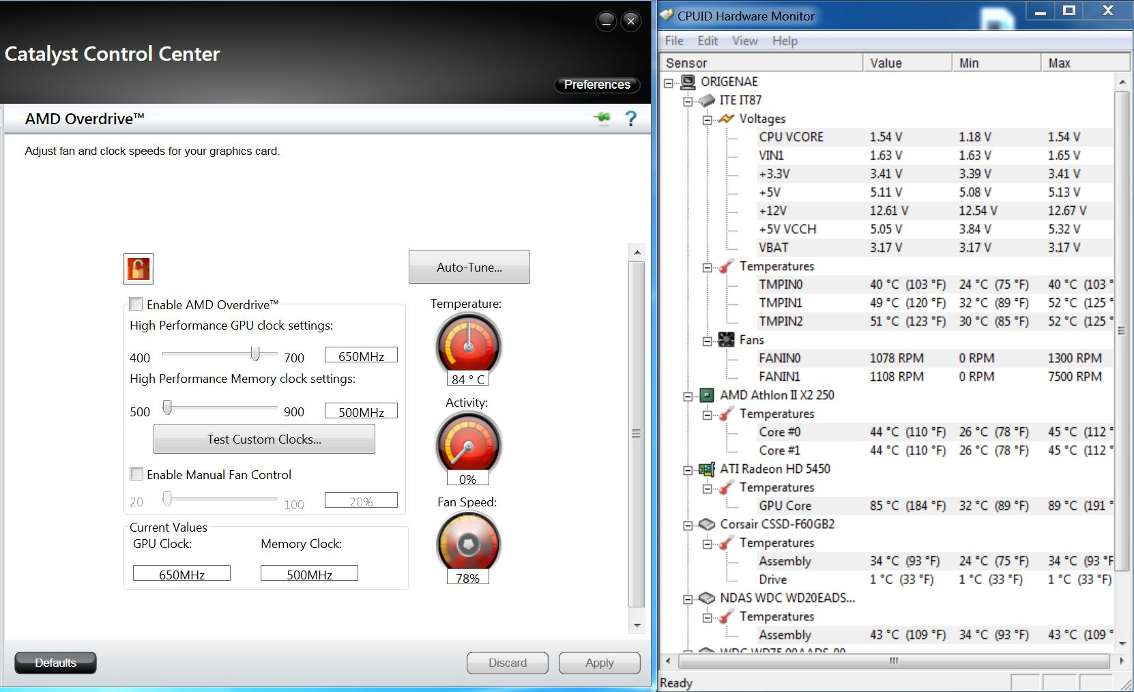Screen dimensions: 1134x692
Task: Click the thermometer icon beside ITE IT87 Temperatures
Action: coord(726,266)
